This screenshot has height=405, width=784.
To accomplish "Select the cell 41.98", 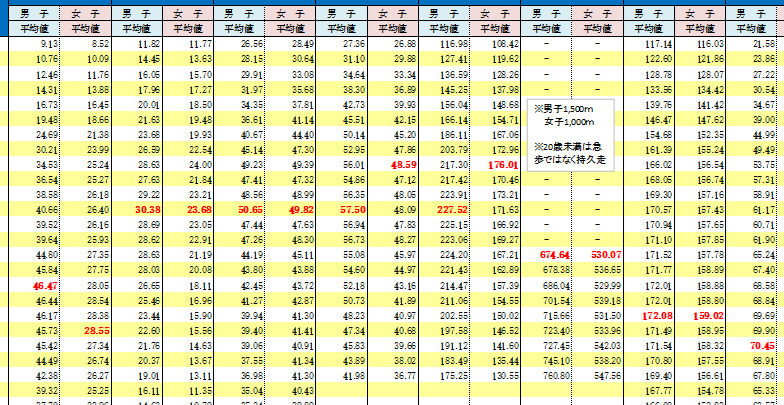I will (354, 375).
